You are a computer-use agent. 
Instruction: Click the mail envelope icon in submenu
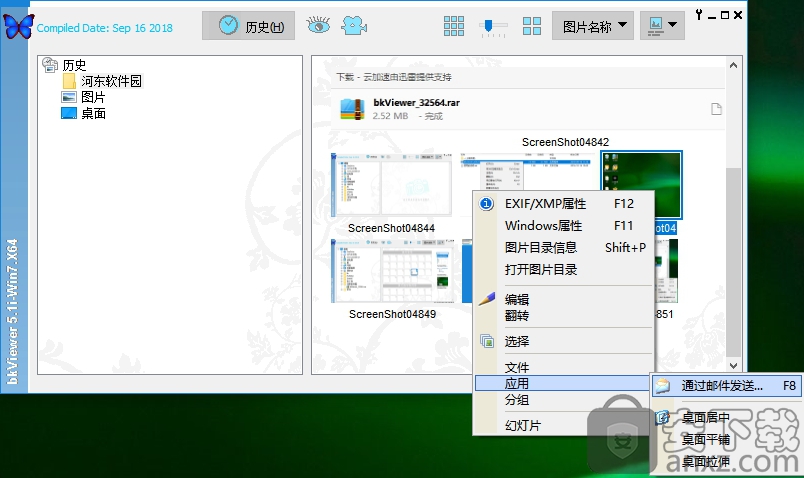click(663, 386)
